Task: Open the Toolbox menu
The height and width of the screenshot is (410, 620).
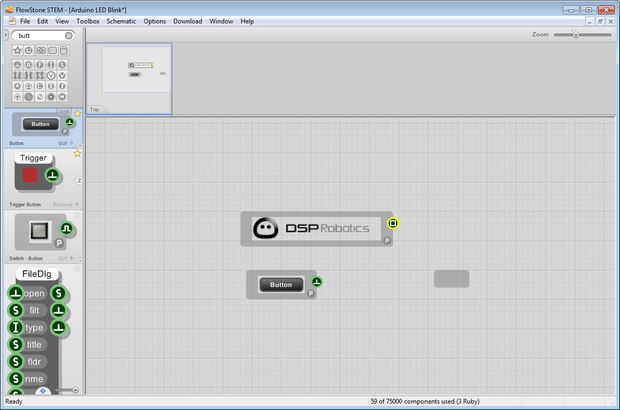Action: [x=88, y=21]
